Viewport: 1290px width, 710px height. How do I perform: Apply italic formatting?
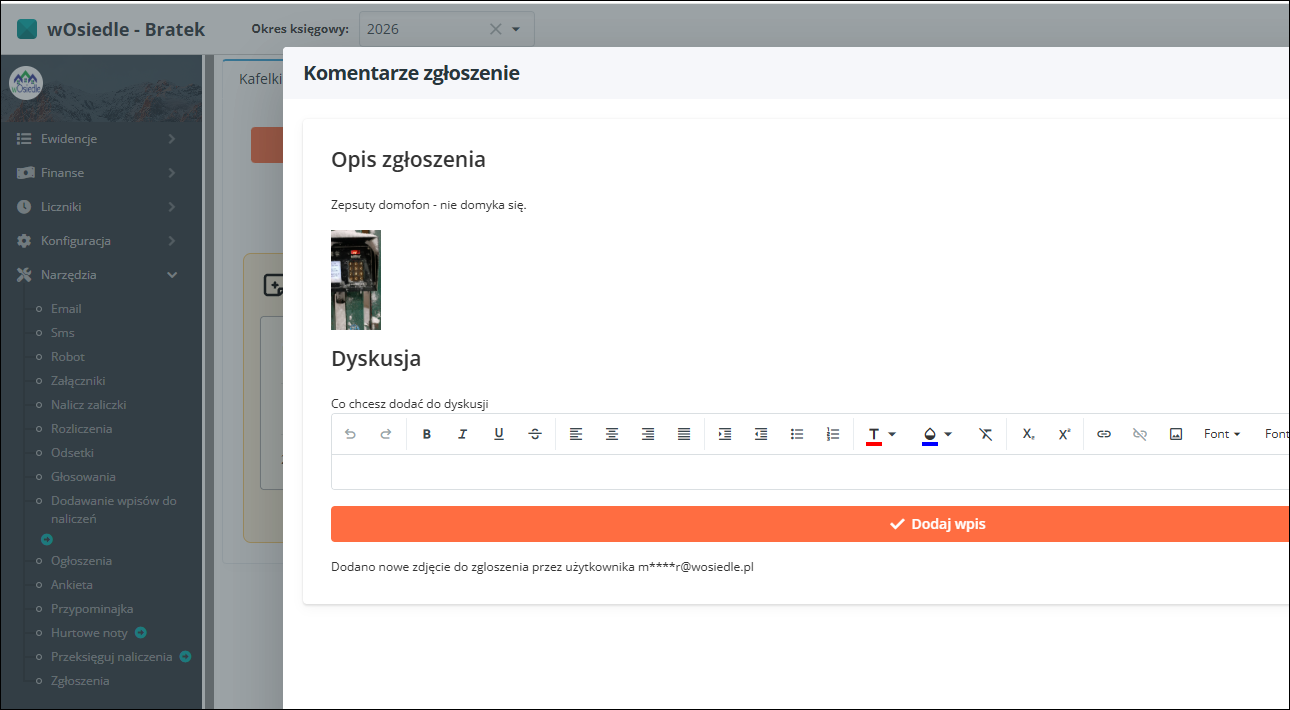pyautogui.click(x=462, y=433)
